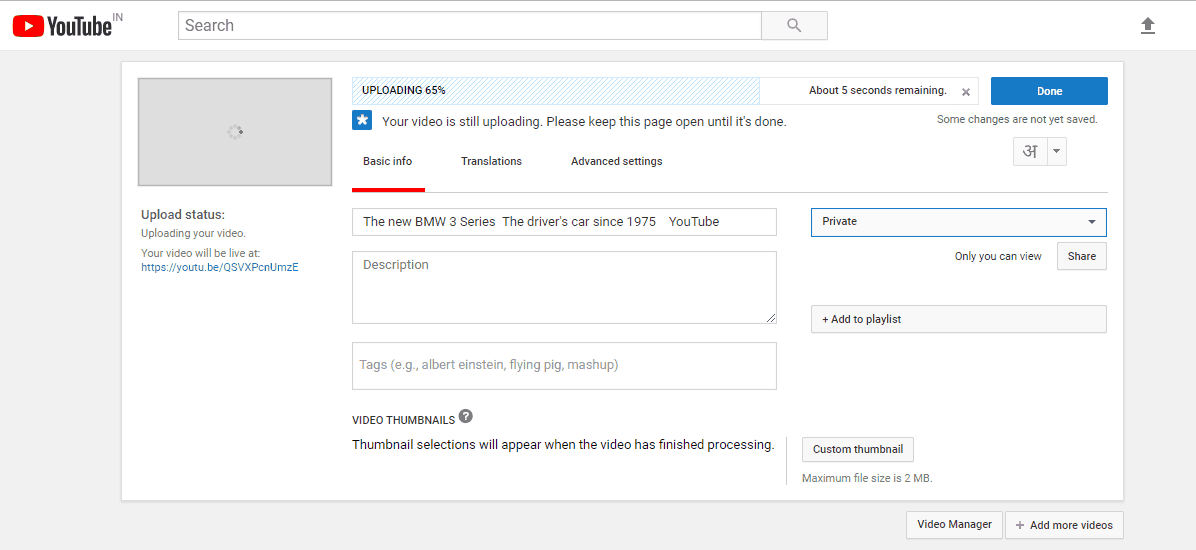Open the Private visibility dropdown

point(959,222)
